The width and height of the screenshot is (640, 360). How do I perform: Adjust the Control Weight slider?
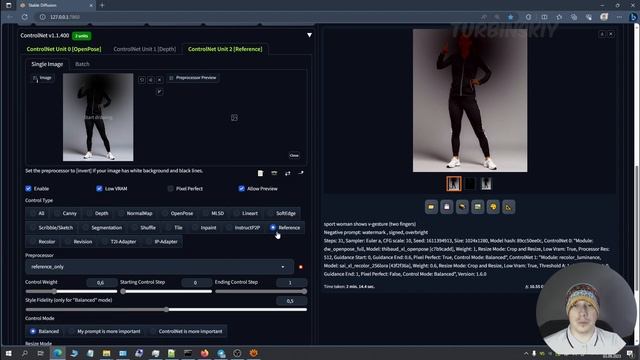click(71, 291)
